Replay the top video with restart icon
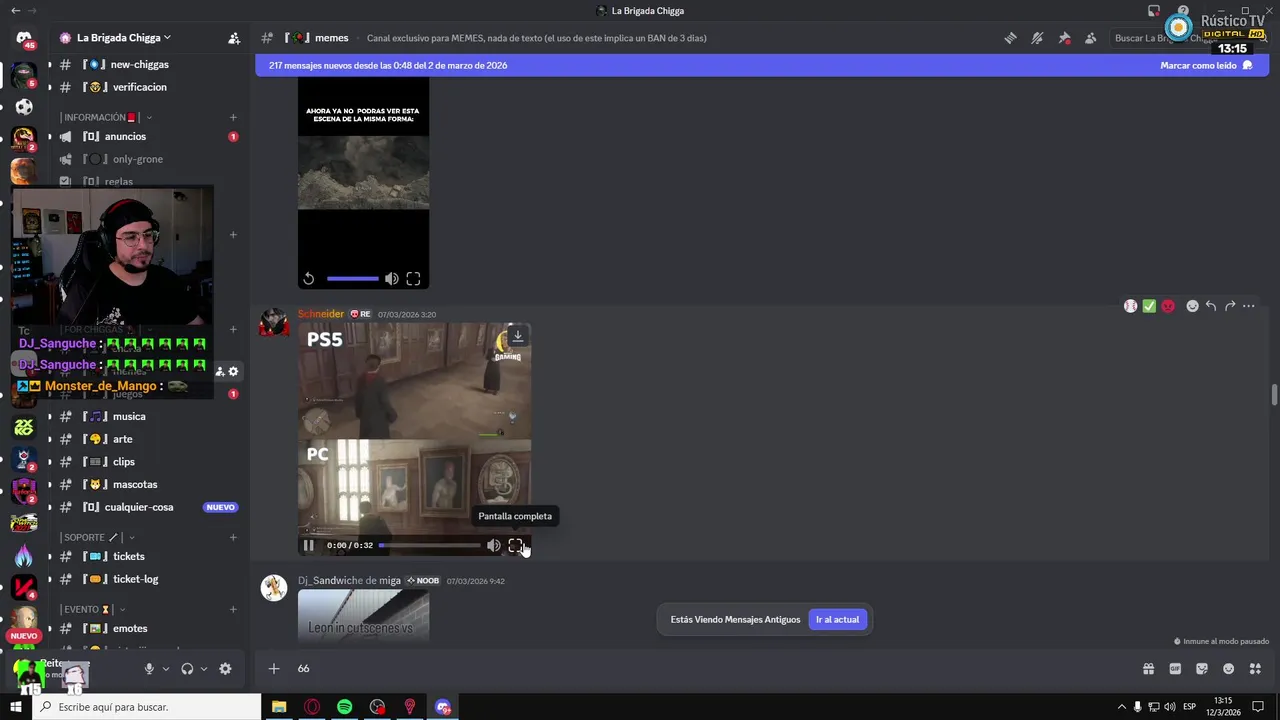 pyautogui.click(x=309, y=279)
